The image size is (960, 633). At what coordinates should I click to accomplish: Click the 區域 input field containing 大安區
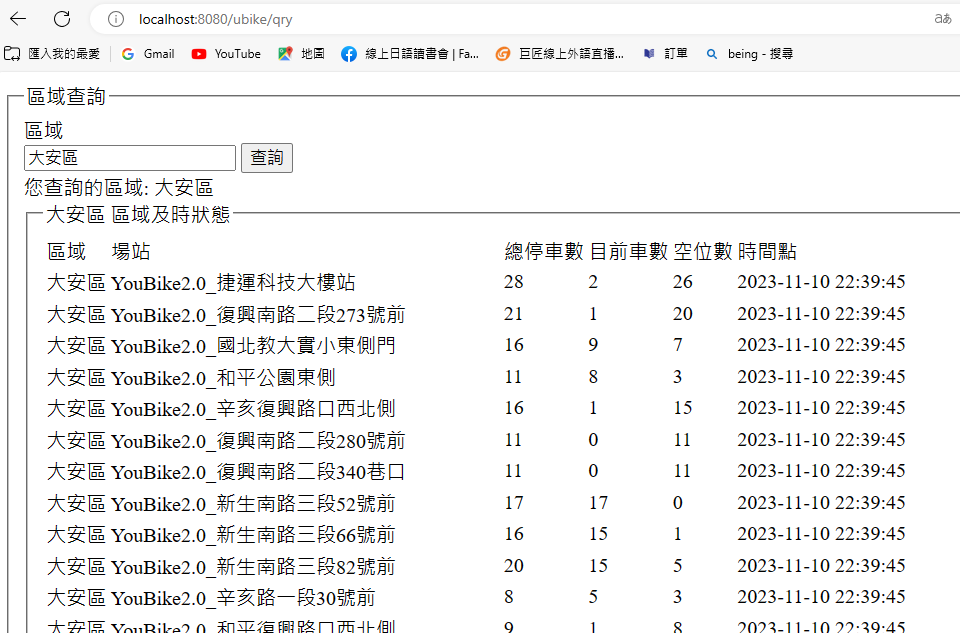point(130,158)
